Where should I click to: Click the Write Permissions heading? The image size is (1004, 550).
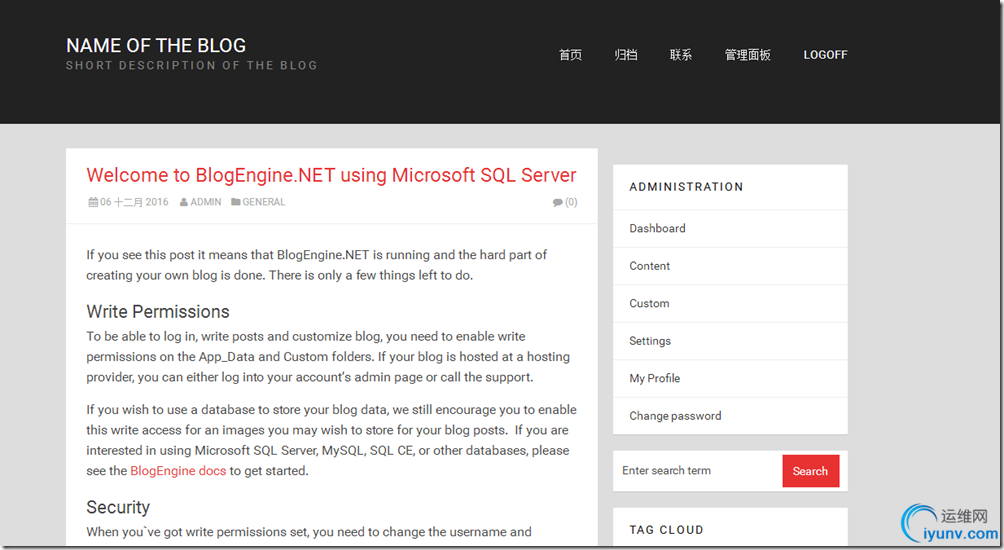158,311
